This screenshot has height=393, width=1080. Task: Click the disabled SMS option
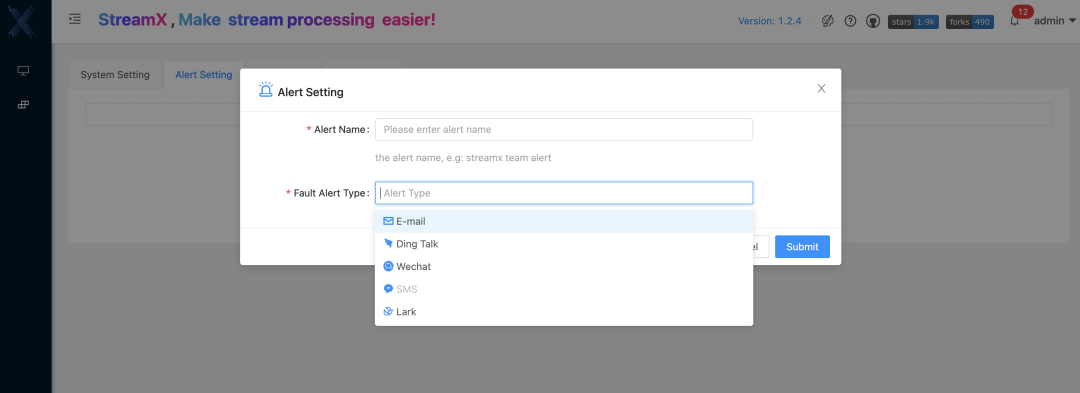(563, 289)
